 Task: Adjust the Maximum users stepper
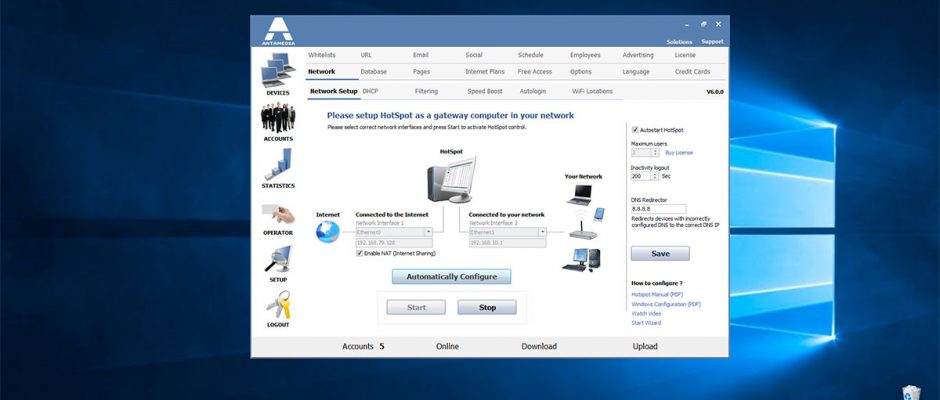tap(655, 152)
